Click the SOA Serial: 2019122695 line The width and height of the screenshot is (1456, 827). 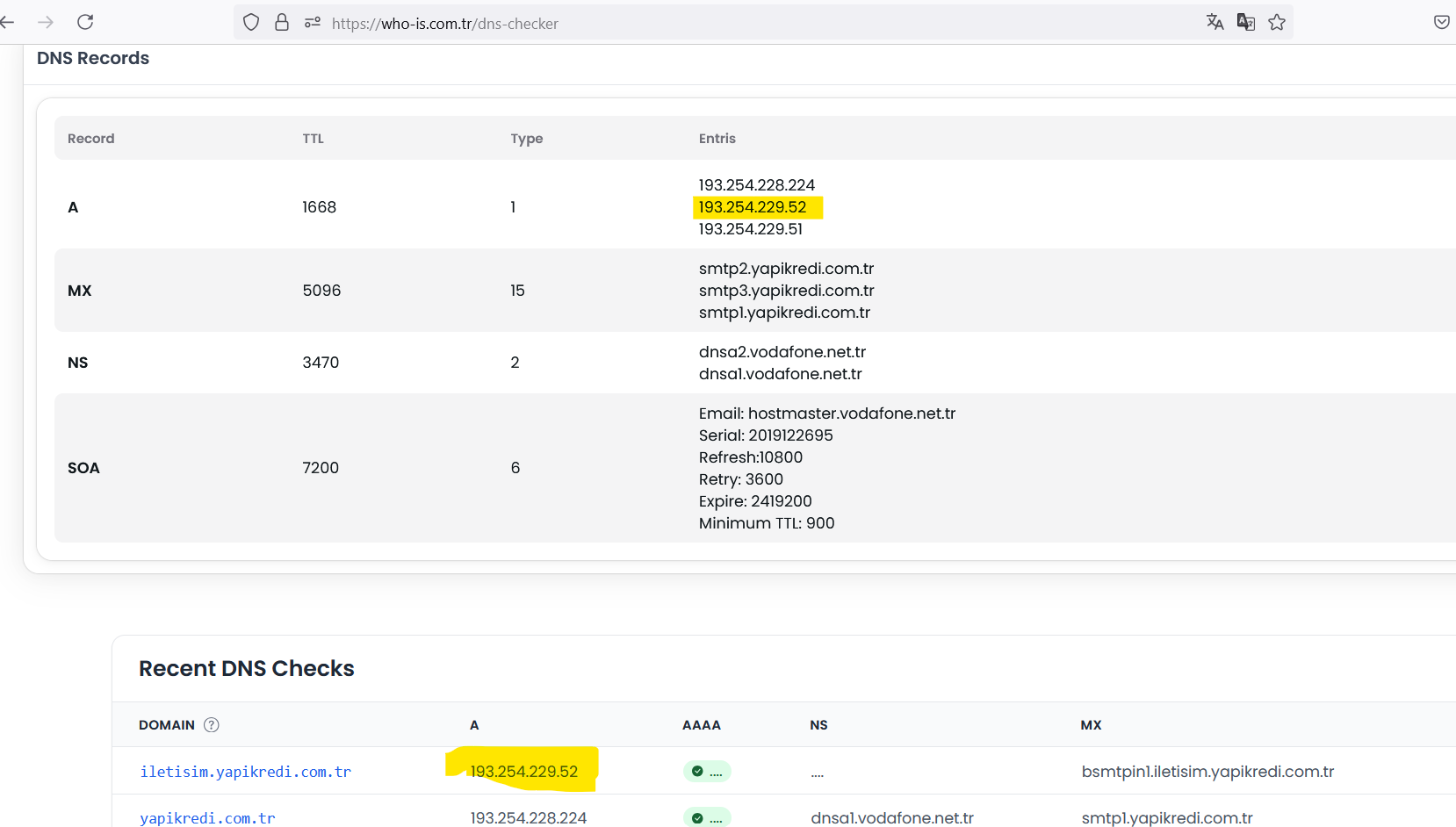pos(766,435)
